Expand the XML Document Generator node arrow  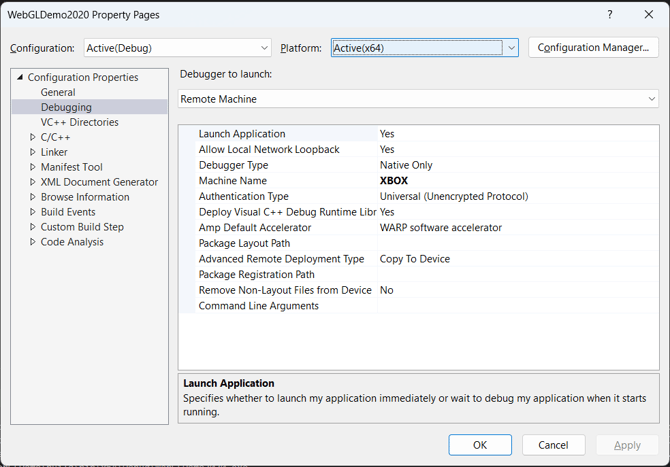coord(32,182)
